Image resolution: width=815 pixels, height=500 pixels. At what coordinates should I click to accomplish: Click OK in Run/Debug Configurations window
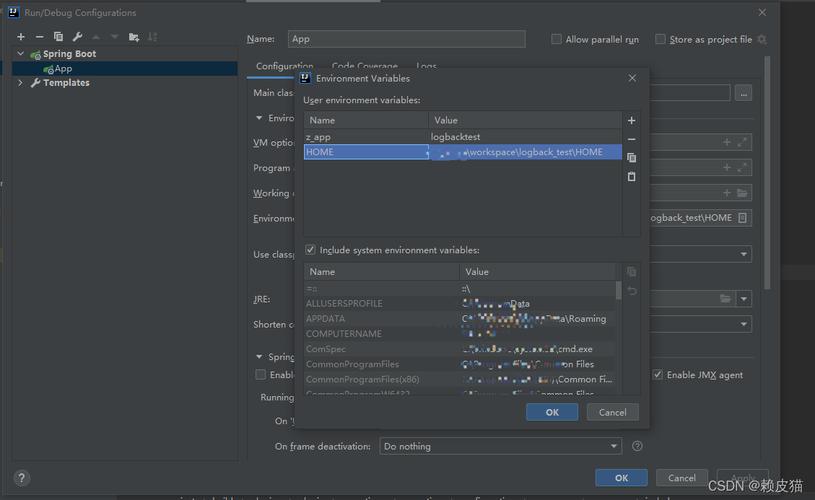(622, 478)
